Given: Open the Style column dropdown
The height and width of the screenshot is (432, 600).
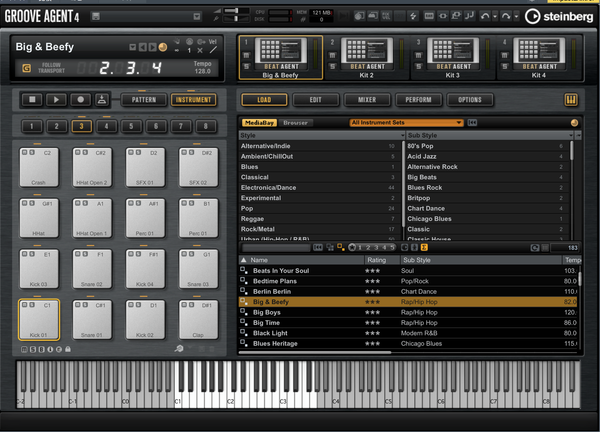Looking at the screenshot, I should pos(402,135).
